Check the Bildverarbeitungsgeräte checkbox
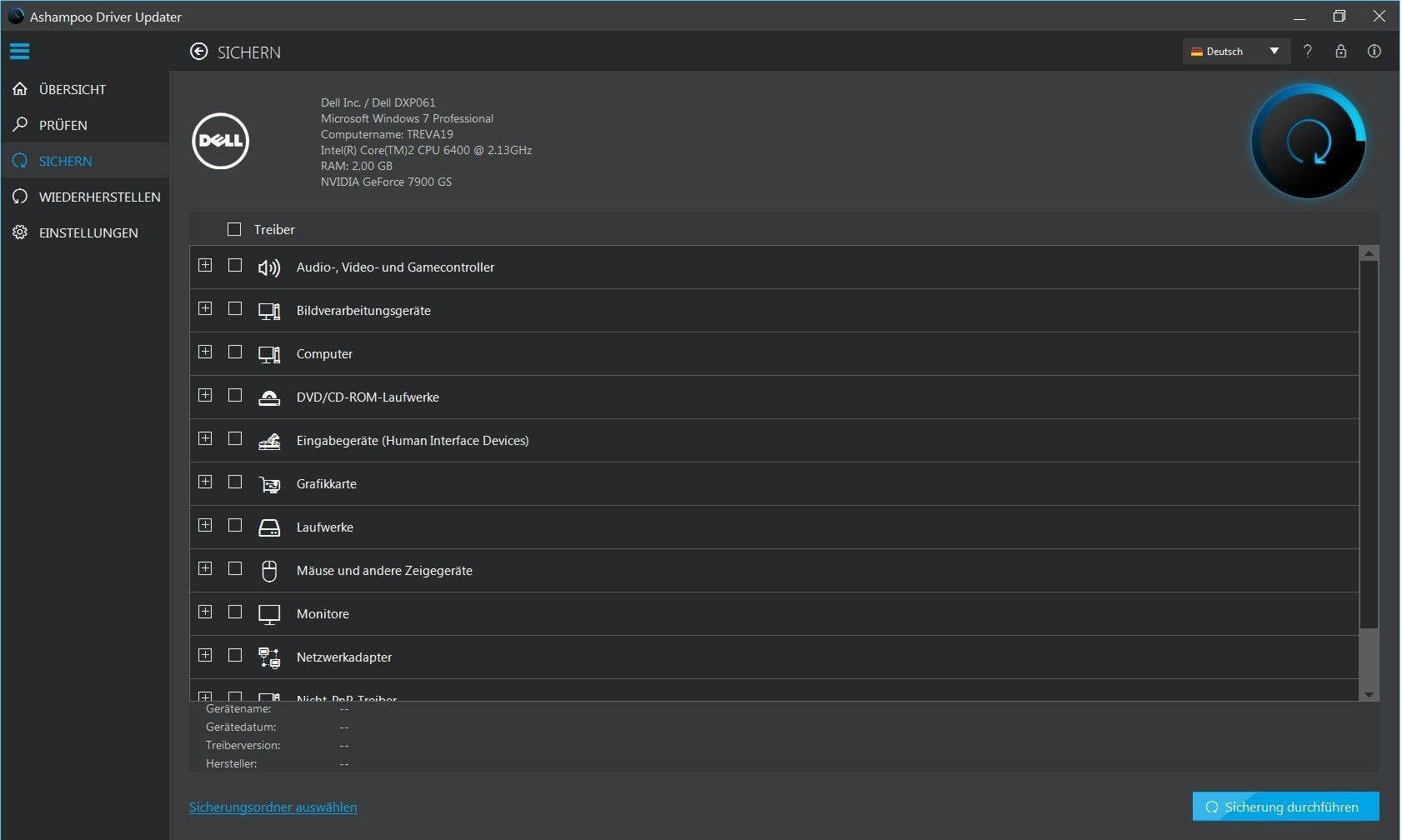Image resolution: width=1402 pixels, height=840 pixels. (x=235, y=308)
